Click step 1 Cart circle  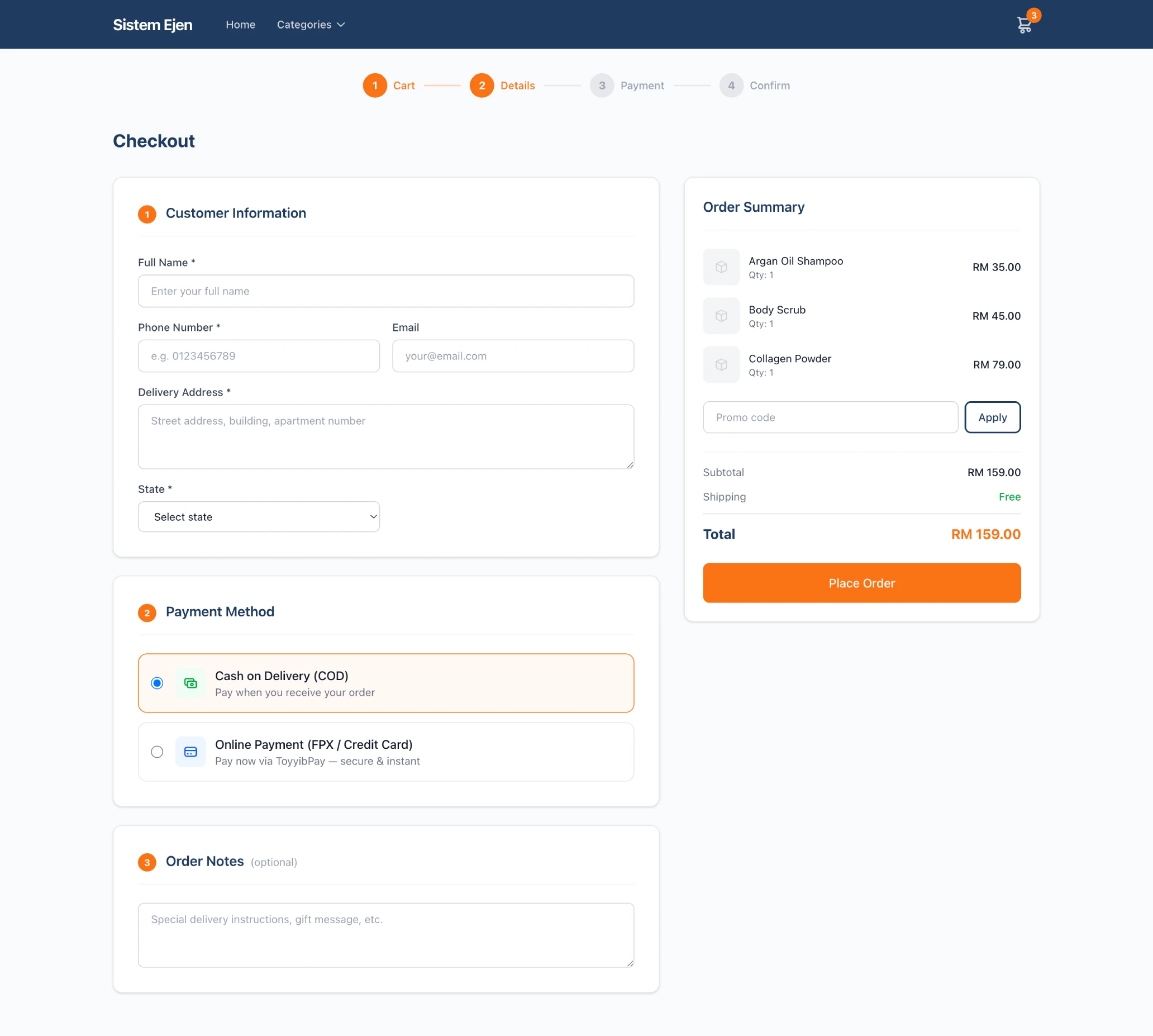375,85
